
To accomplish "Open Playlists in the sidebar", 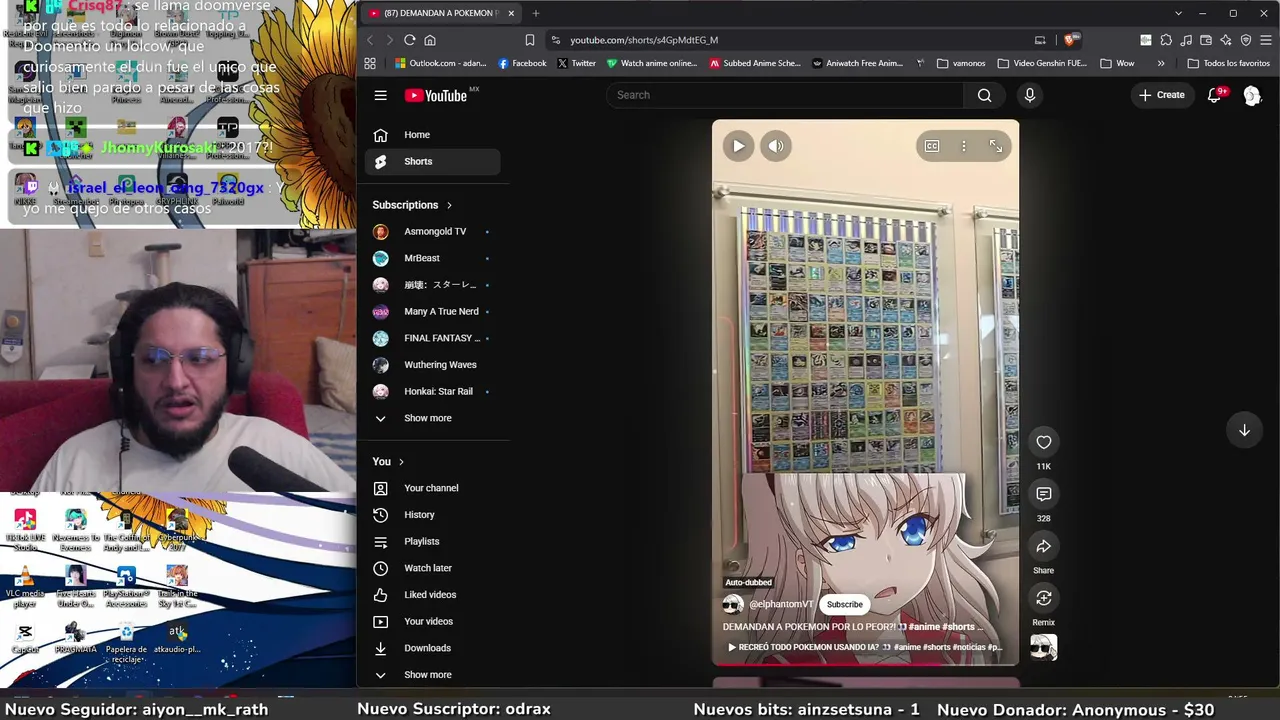I will click(x=432, y=541).
